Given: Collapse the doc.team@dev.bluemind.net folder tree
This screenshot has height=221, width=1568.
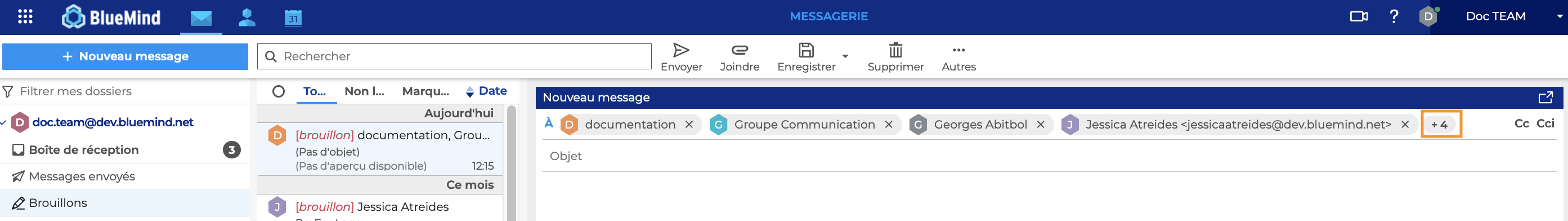Looking at the screenshot, I should tap(3, 123).
